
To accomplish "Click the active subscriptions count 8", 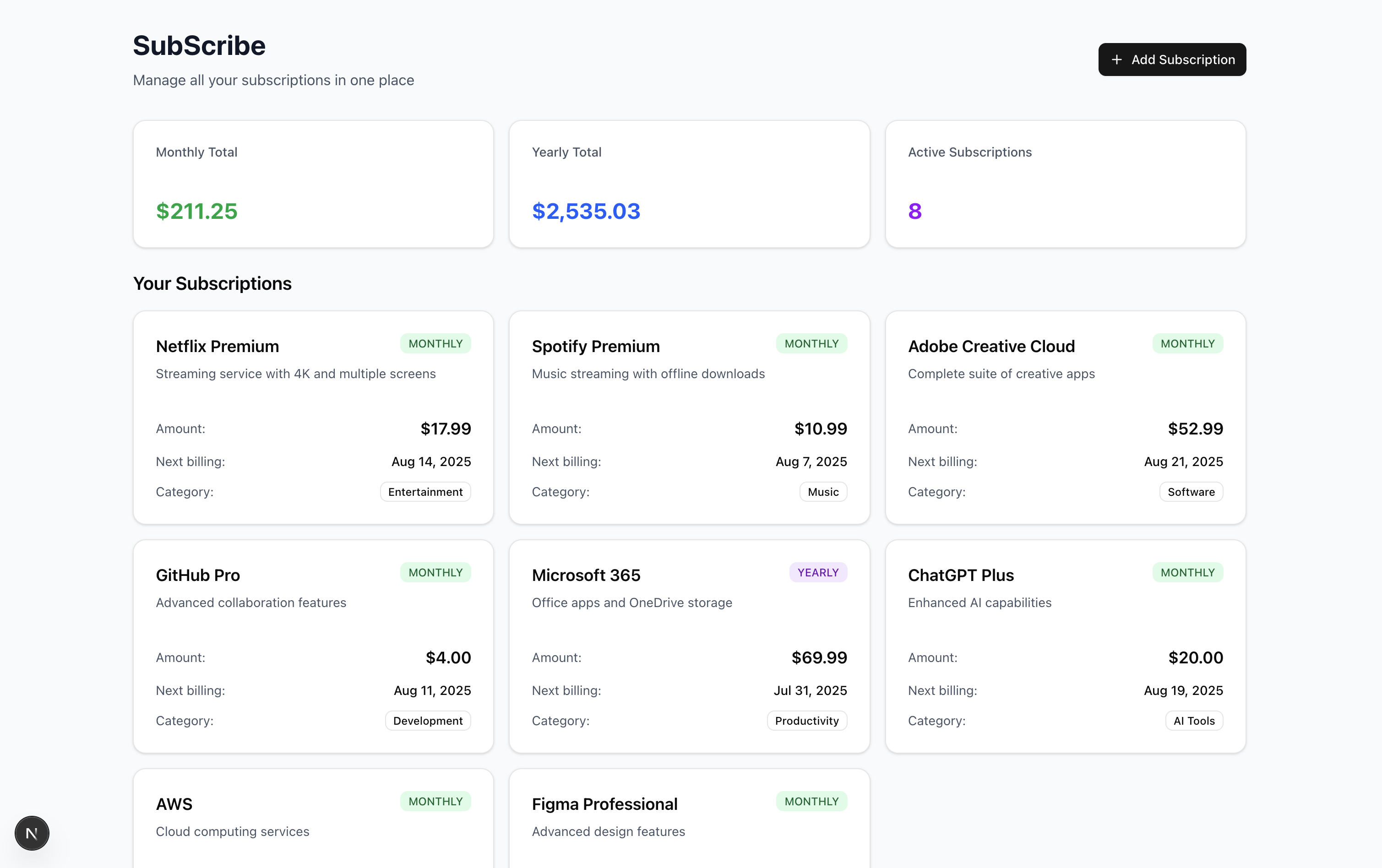I will [x=915, y=211].
